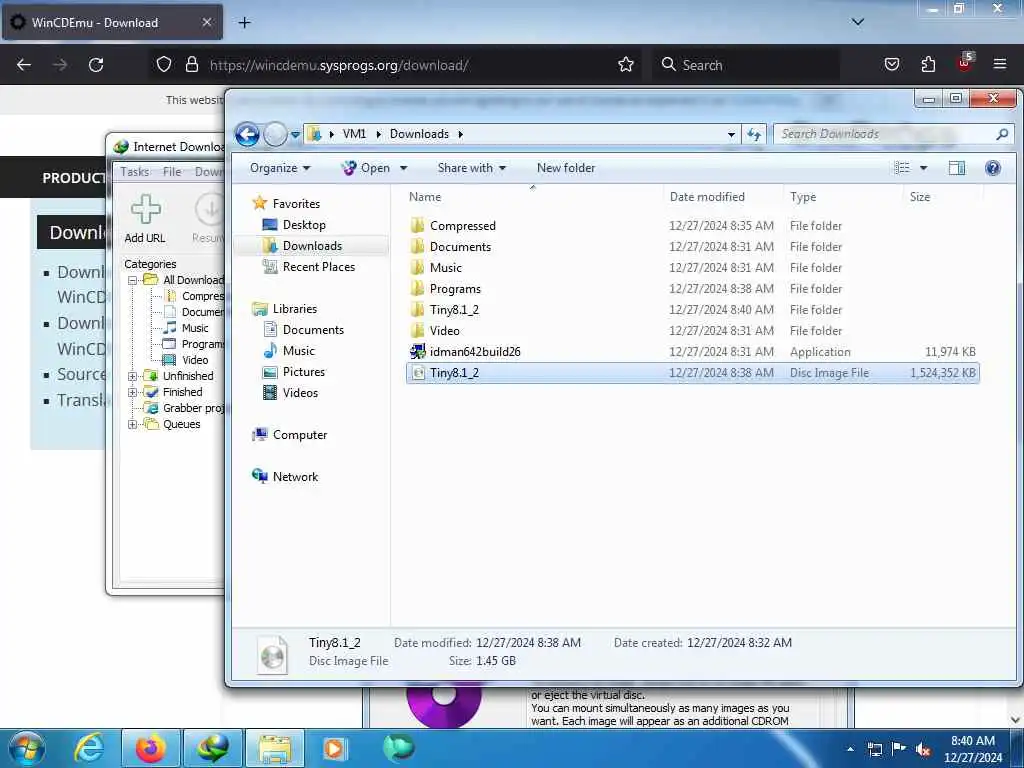Image resolution: width=1024 pixels, height=768 pixels.
Task: Open Documents library
Action: click(x=313, y=330)
